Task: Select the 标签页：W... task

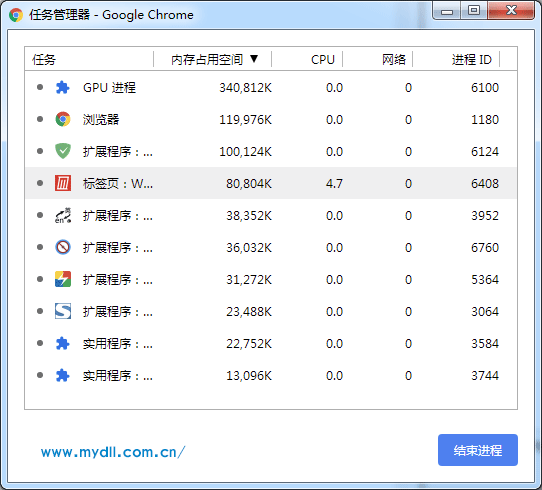Action: [118, 183]
